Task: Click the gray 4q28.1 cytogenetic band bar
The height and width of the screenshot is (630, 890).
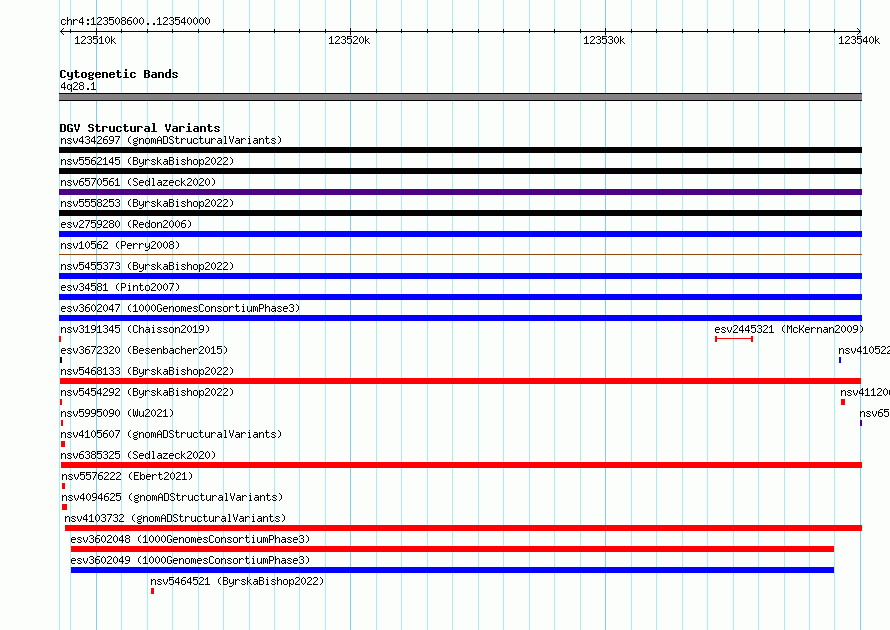Action: pos(460,97)
